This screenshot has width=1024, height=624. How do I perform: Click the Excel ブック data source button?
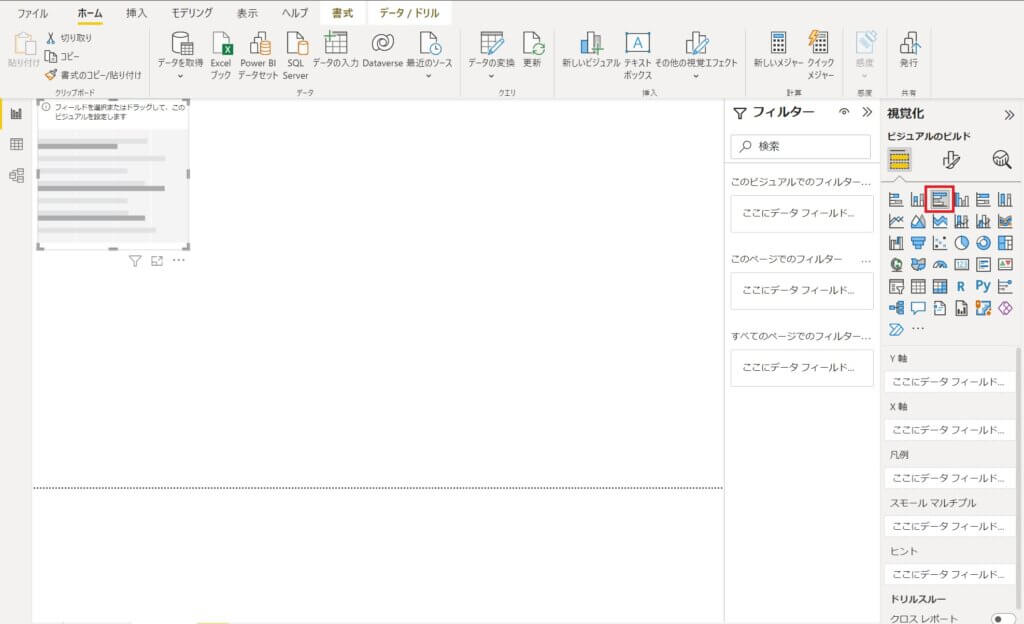(221, 55)
